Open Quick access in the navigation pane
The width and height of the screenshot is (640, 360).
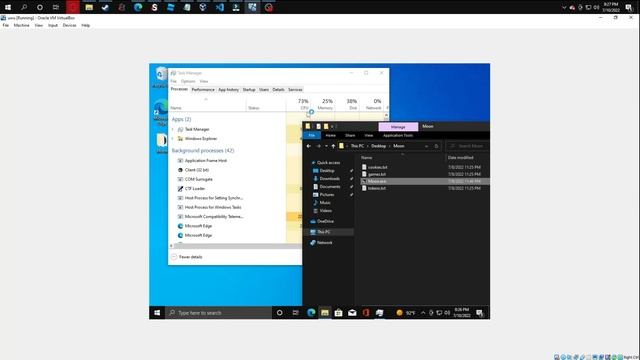[328, 162]
